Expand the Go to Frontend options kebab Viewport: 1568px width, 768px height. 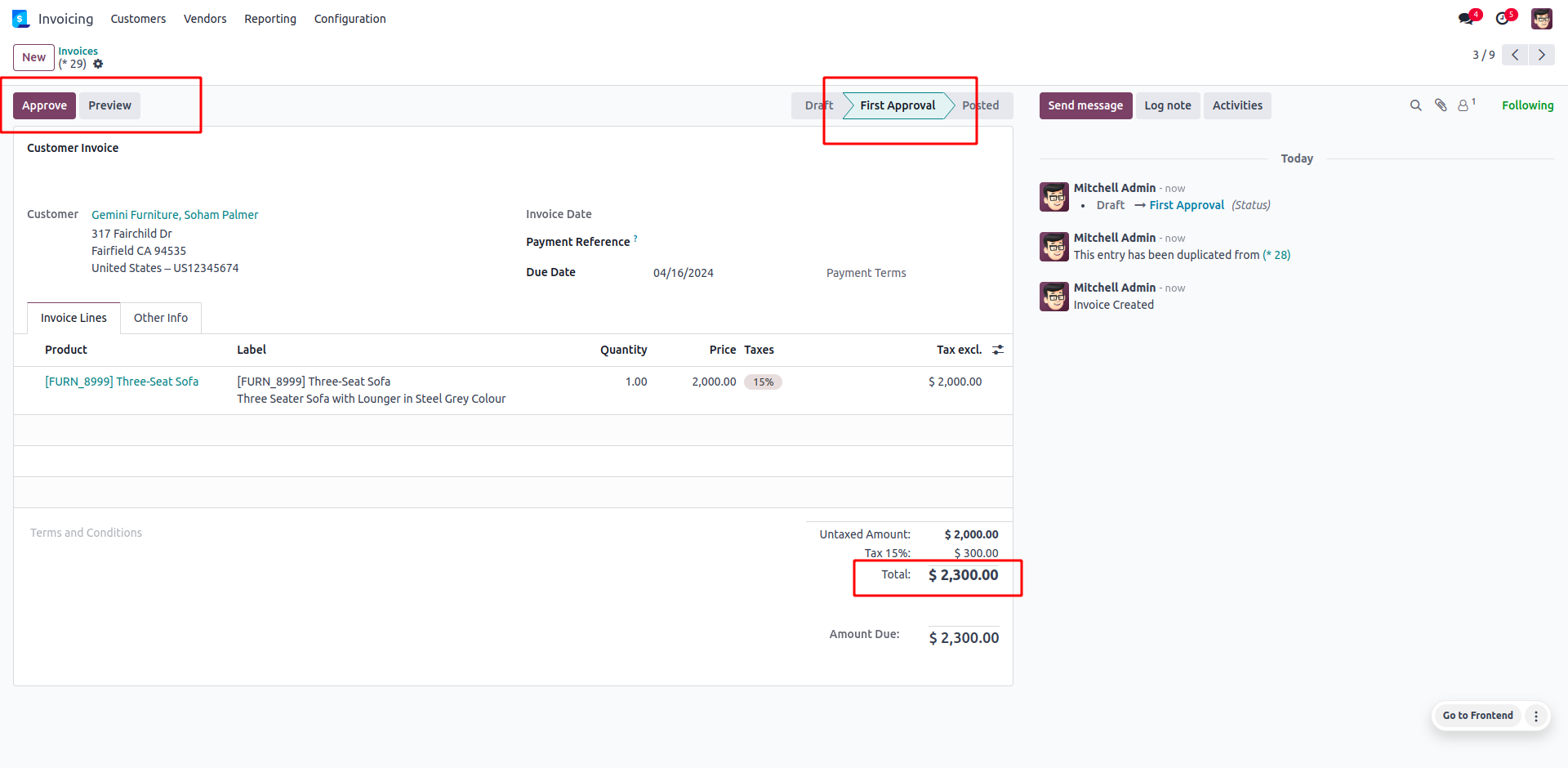[1536, 716]
